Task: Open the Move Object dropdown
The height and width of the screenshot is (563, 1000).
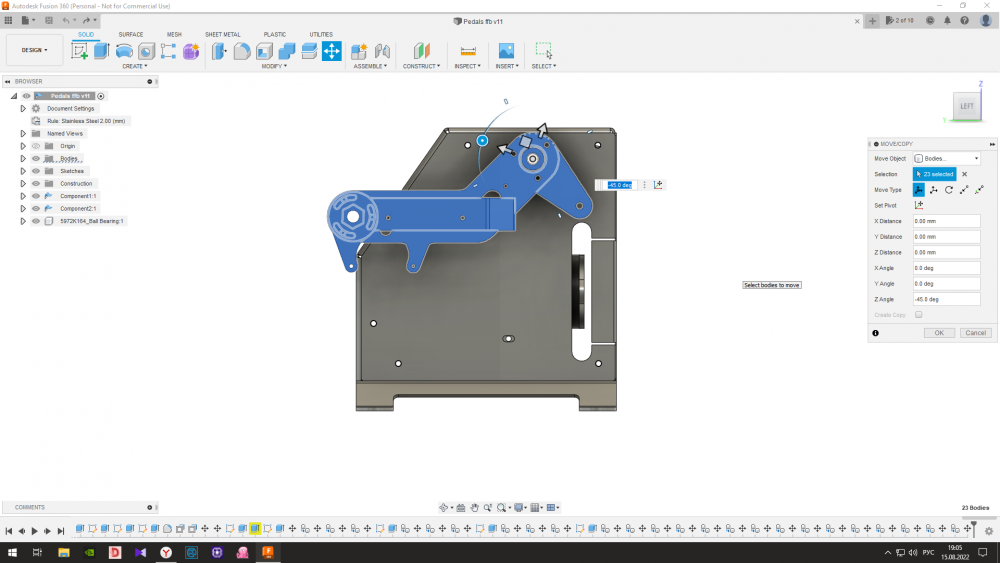Action: click(946, 158)
